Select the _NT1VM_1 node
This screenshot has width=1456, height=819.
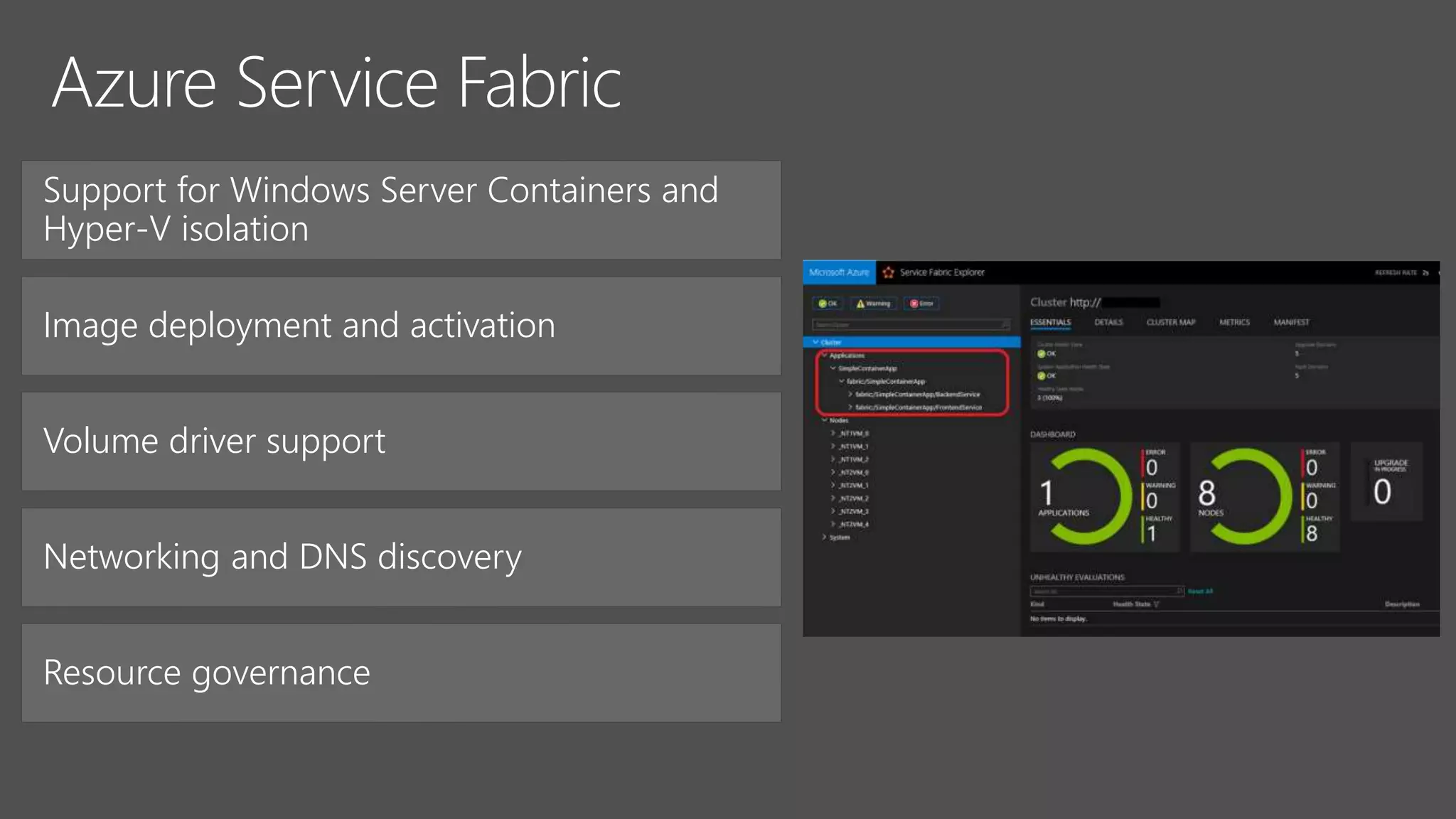click(x=853, y=446)
